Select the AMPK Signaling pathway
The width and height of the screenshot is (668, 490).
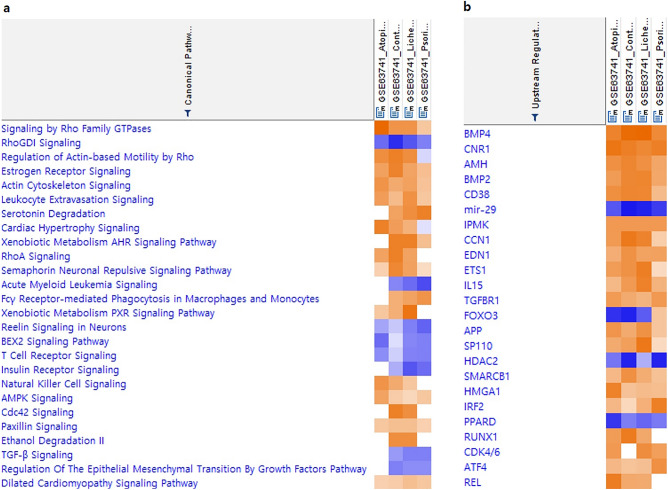(37, 398)
